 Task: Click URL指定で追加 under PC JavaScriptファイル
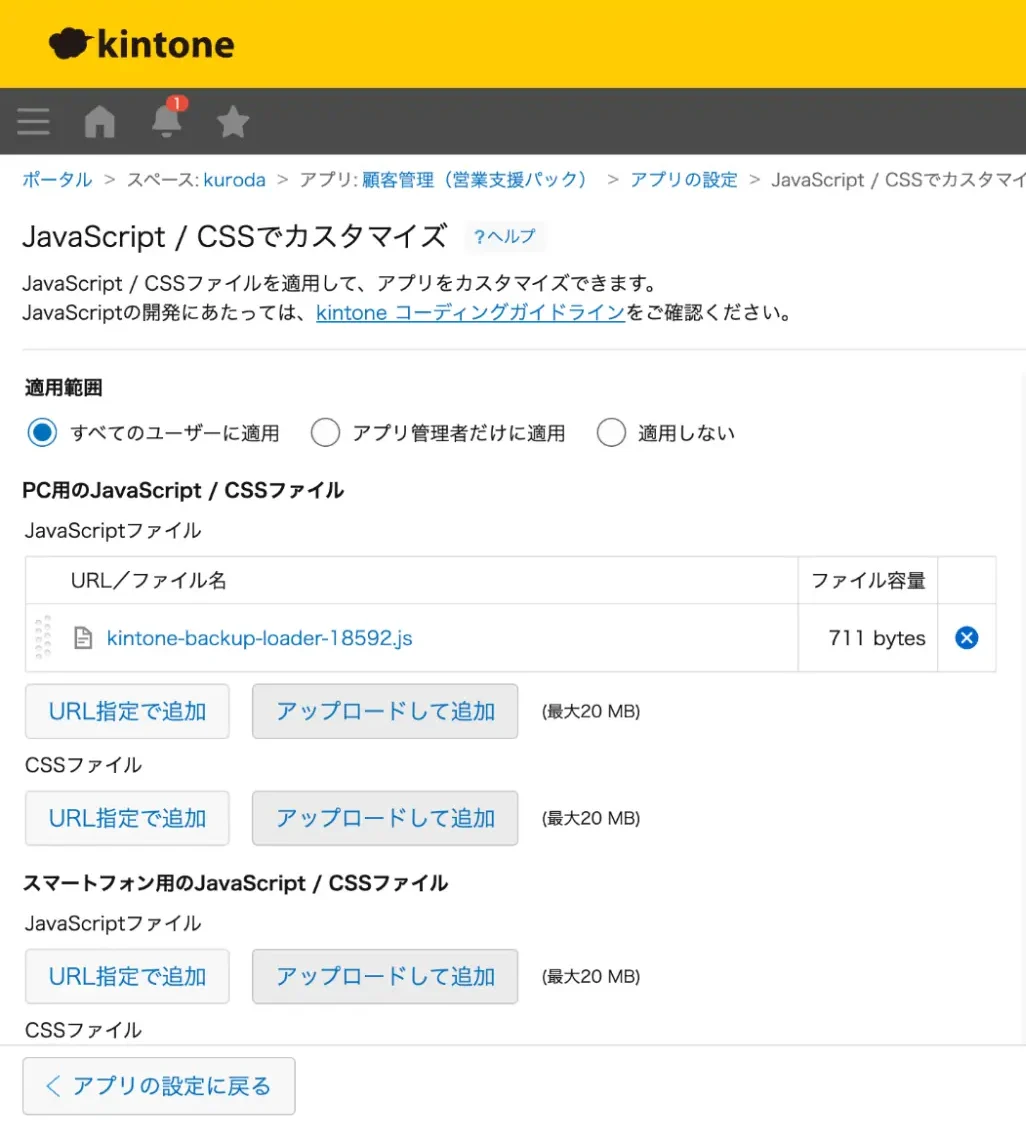click(127, 711)
